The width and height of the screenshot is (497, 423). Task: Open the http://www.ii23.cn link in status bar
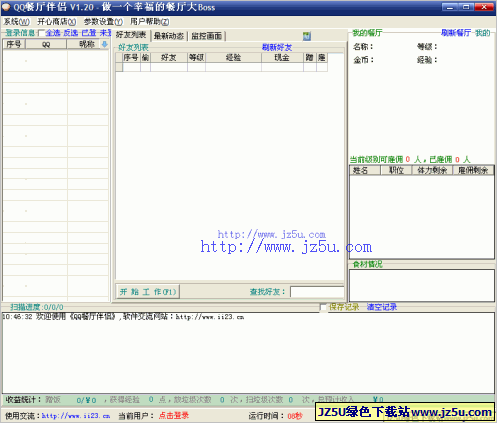(x=76, y=416)
